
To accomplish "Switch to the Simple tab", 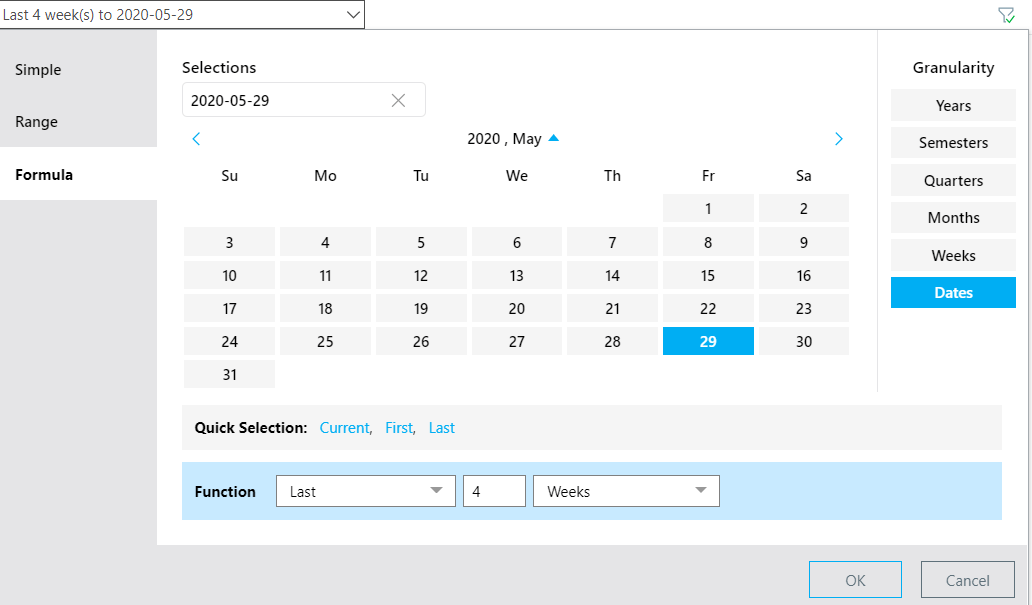I will point(78,69).
